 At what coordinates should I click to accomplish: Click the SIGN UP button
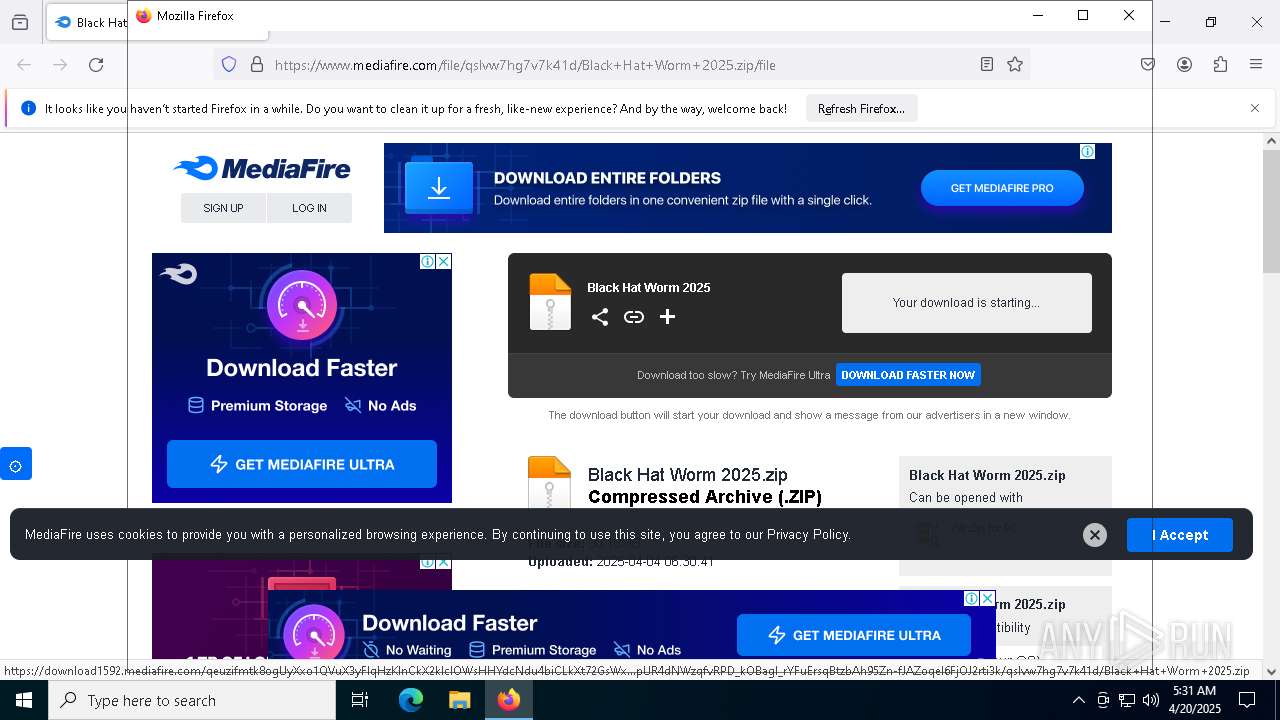[x=223, y=208]
